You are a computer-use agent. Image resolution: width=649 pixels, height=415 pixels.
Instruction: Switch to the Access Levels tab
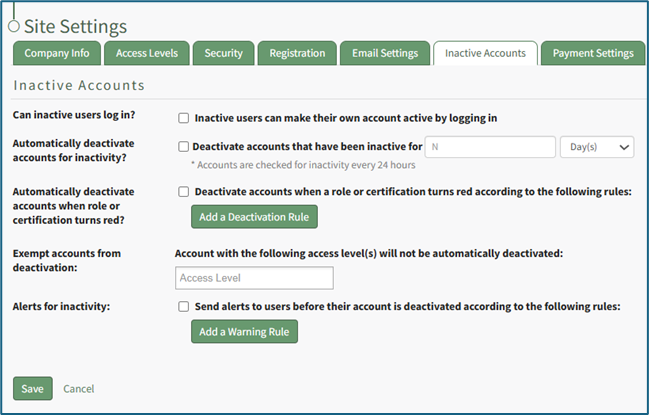[146, 54]
